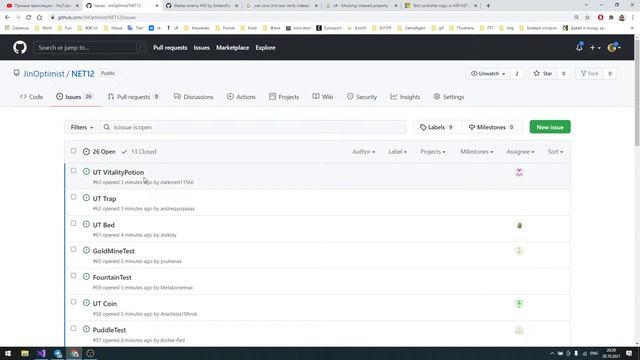Screen dimensions: 640x360
Task: Expand the Author filter dropdown
Action: click(364, 151)
